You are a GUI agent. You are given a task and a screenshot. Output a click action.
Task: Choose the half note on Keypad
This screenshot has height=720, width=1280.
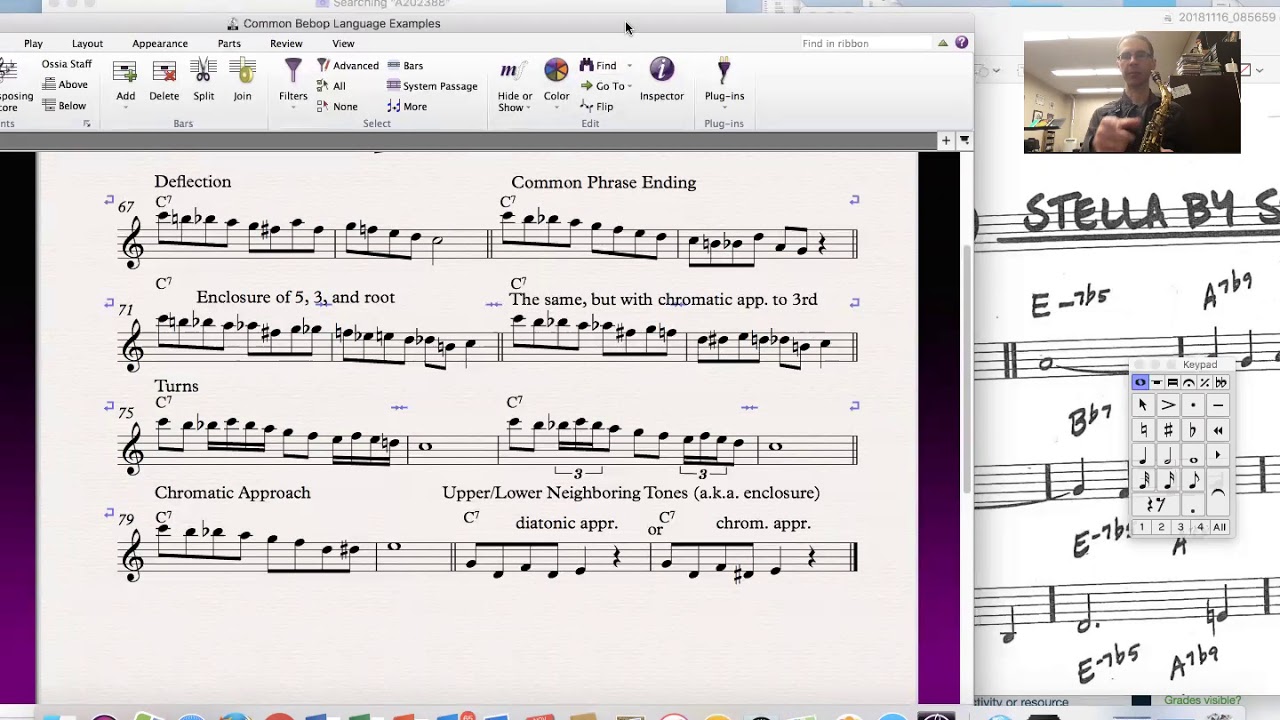(1168, 456)
